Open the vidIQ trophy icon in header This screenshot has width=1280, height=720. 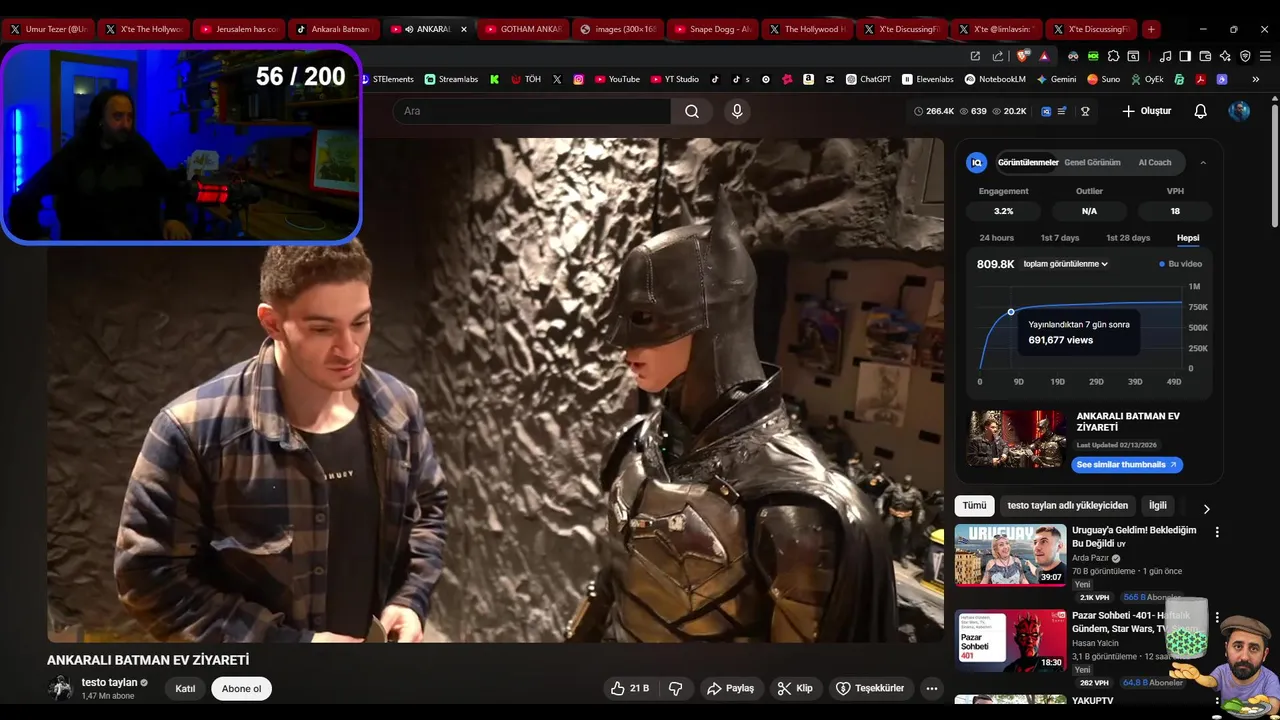[x=1085, y=111]
